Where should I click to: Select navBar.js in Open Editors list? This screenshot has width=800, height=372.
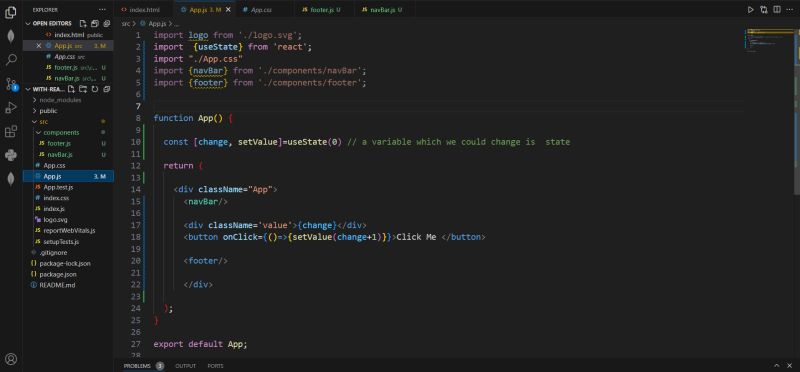click(68, 79)
